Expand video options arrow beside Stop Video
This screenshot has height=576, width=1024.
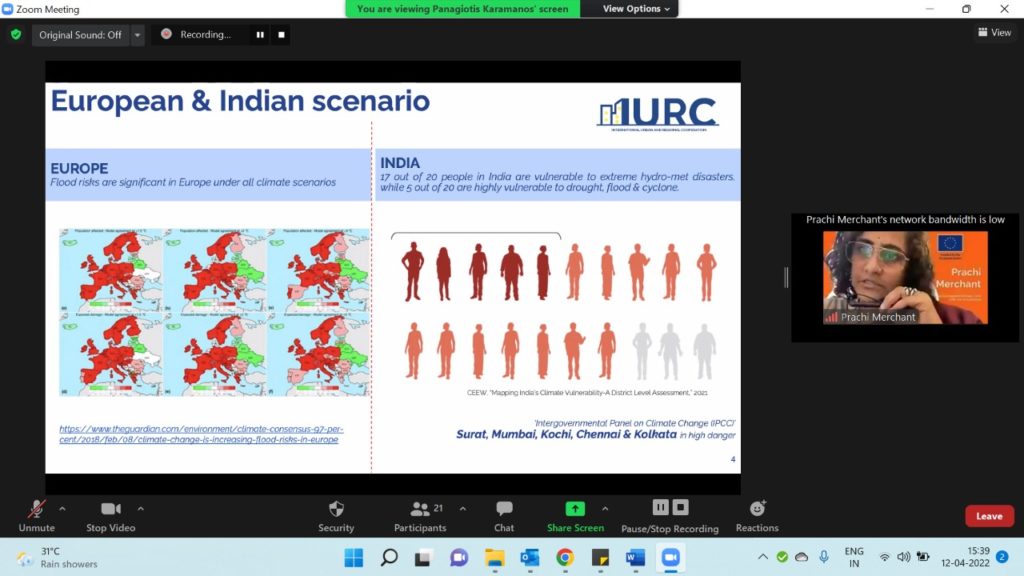click(140, 508)
